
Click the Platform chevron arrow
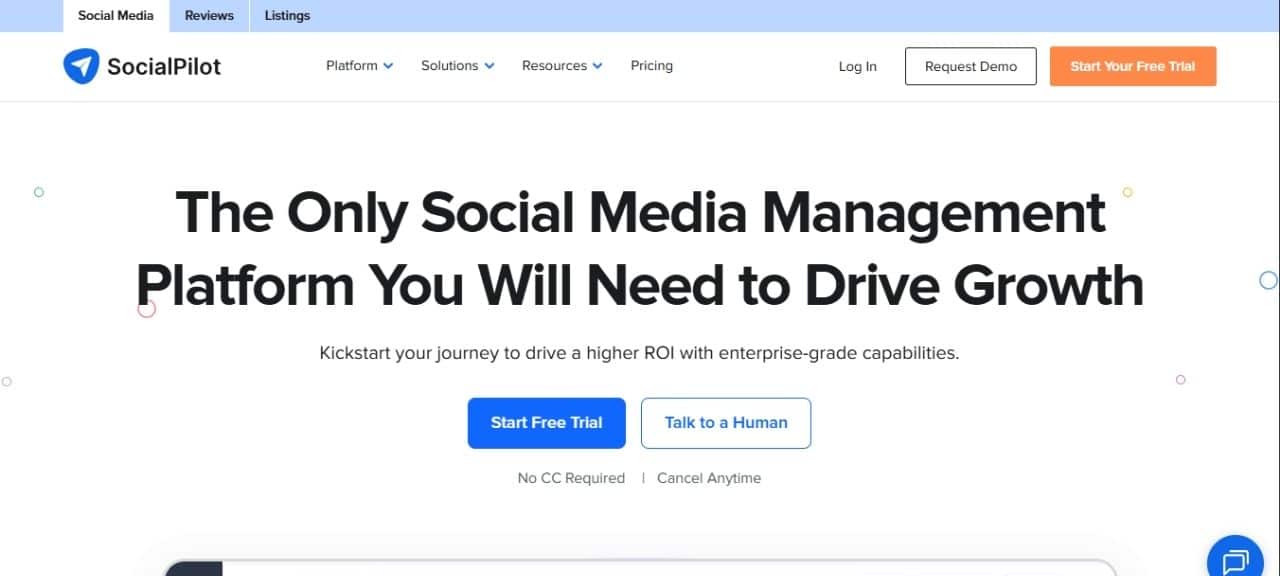pyautogui.click(x=389, y=65)
